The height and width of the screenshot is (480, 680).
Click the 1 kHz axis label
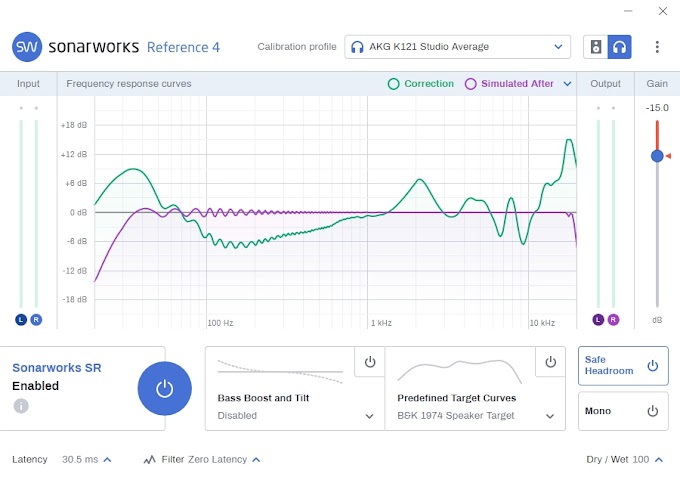coord(381,323)
